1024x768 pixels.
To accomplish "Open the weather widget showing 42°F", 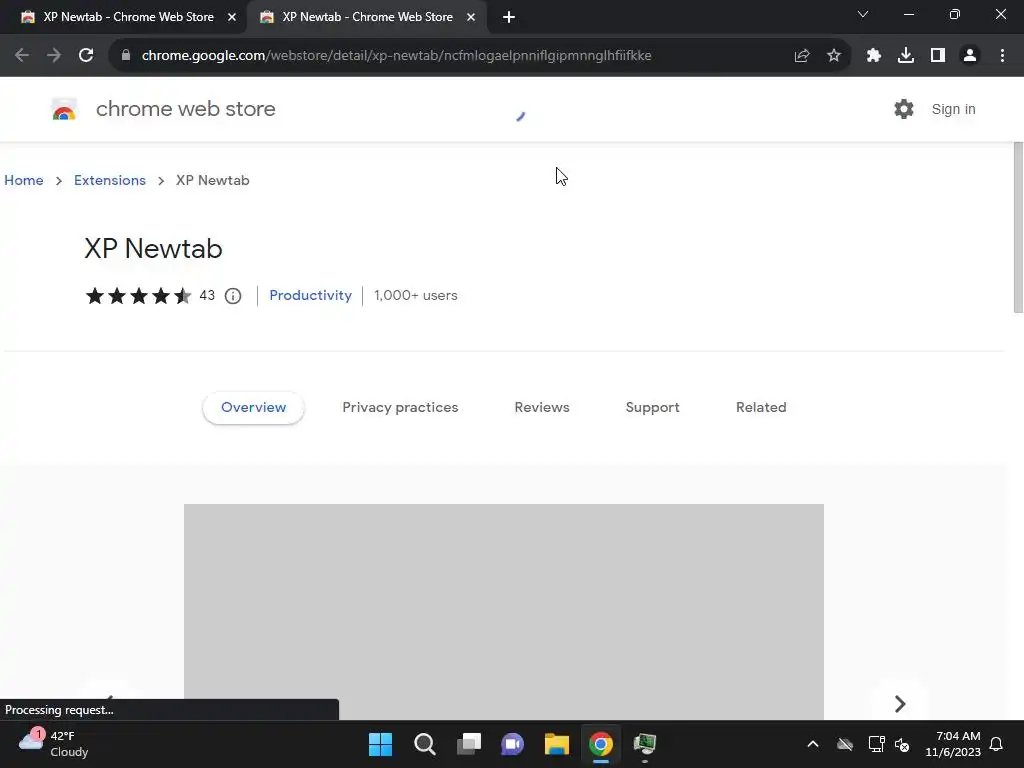I will pyautogui.click(x=54, y=744).
